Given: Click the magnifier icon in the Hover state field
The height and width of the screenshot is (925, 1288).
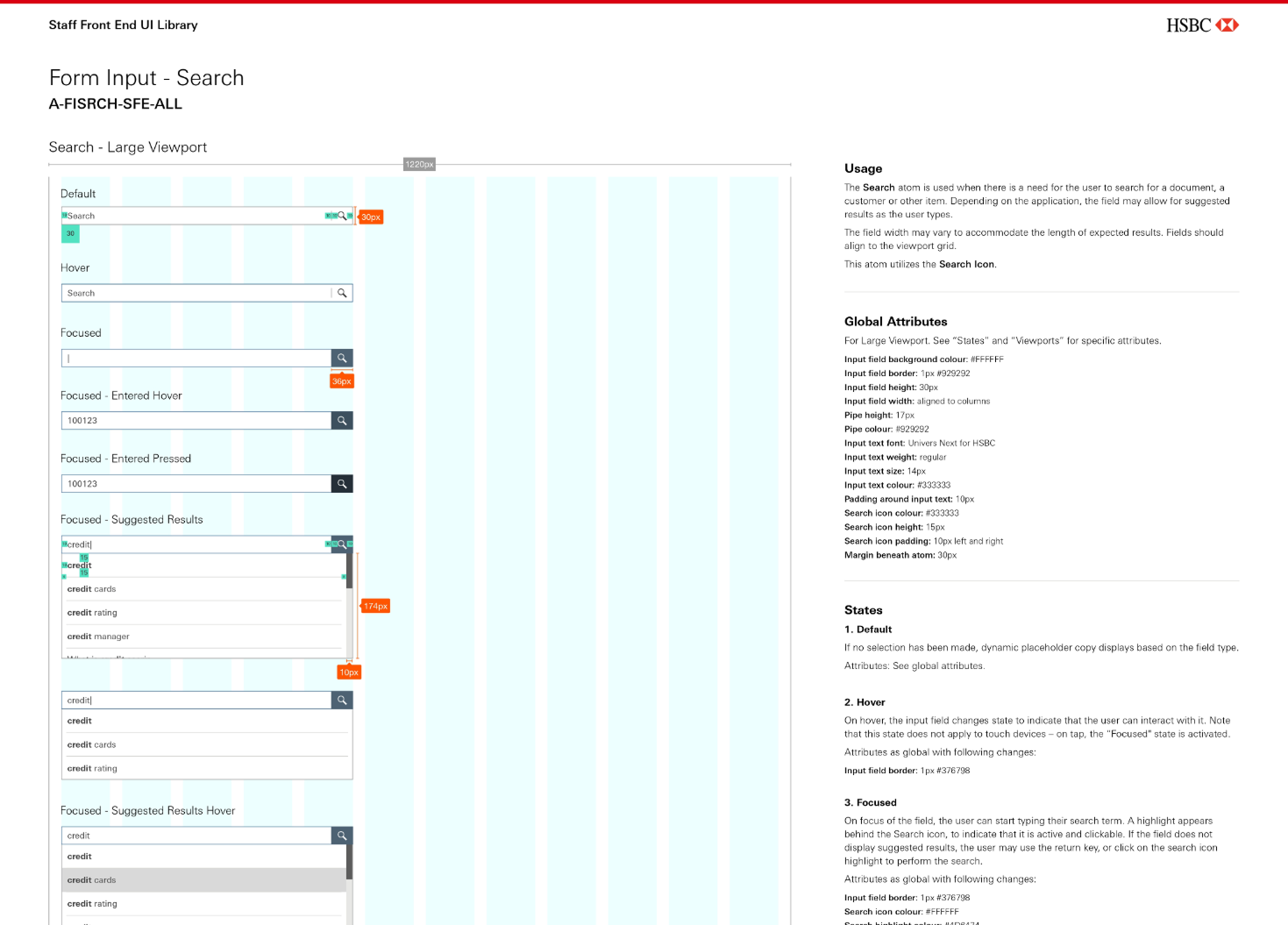Looking at the screenshot, I should point(341,292).
